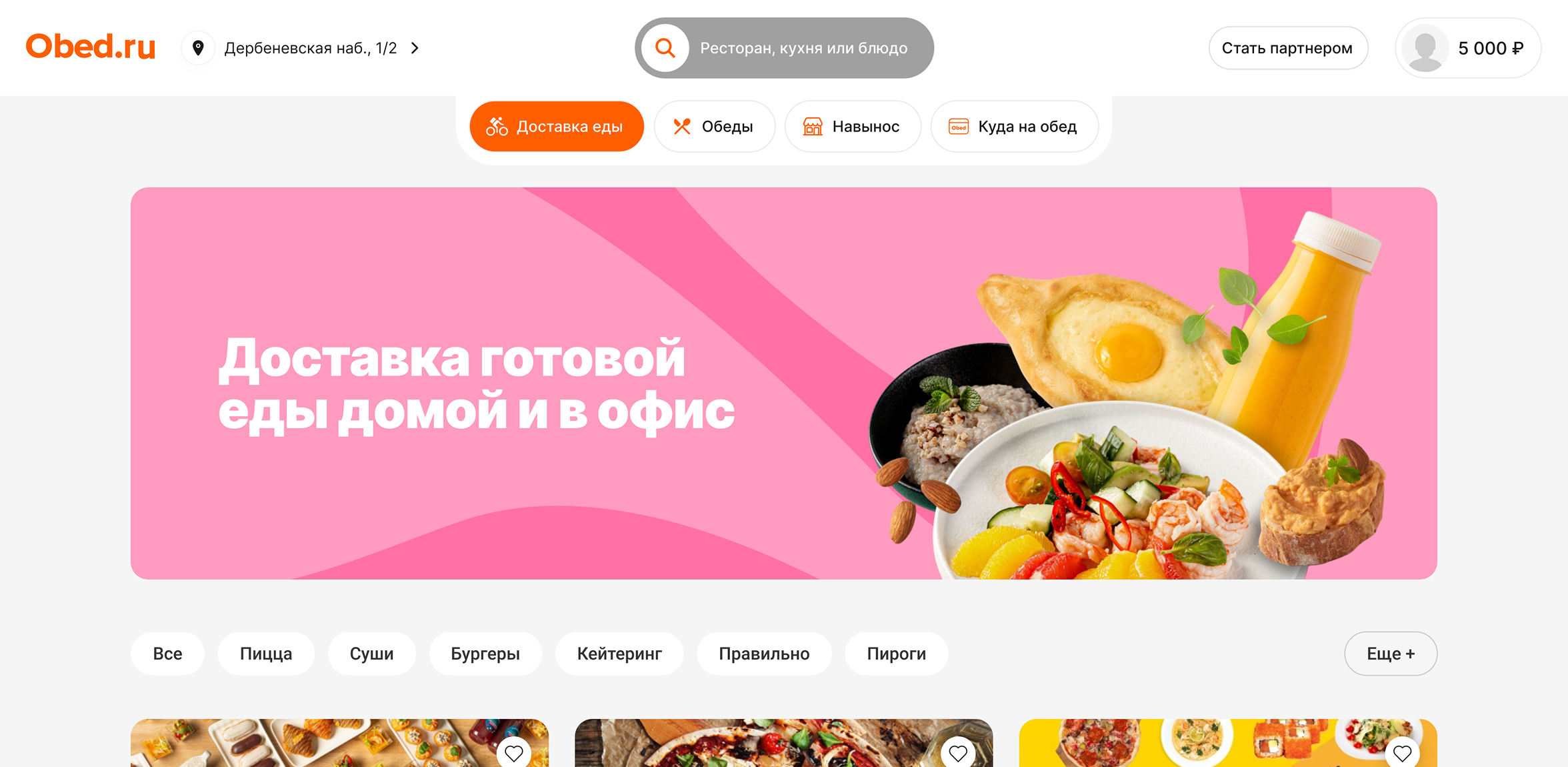This screenshot has height=767, width=1568.
Task: Favorite the first restaurant card heart
Action: coord(513,753)
